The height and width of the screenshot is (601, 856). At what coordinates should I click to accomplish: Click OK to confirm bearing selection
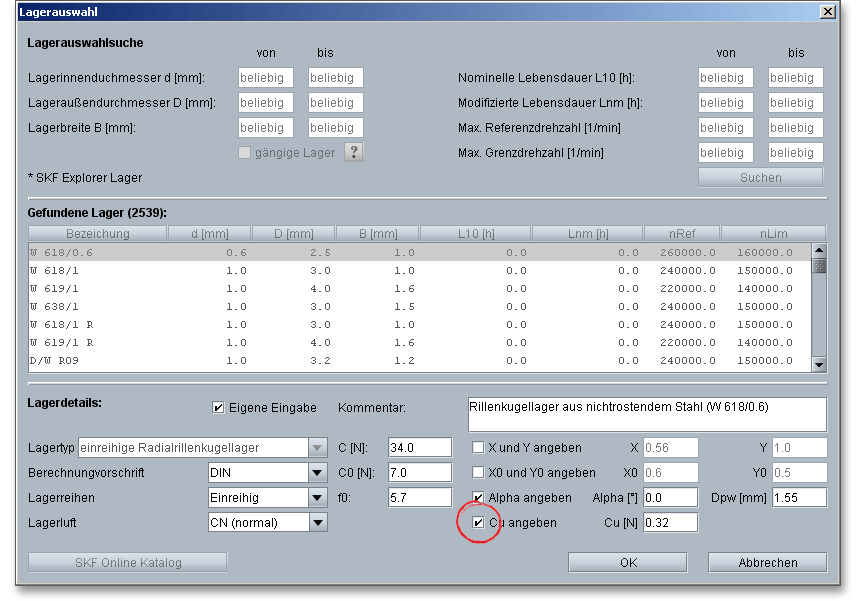[x=628, y=563]
